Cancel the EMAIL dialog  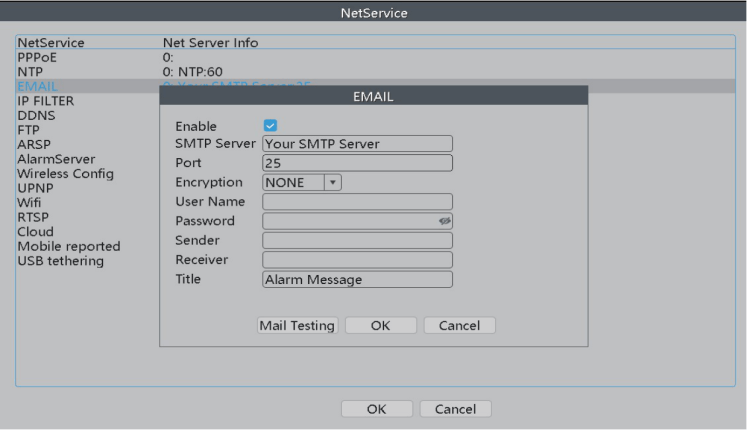click(x=459, y=325)
